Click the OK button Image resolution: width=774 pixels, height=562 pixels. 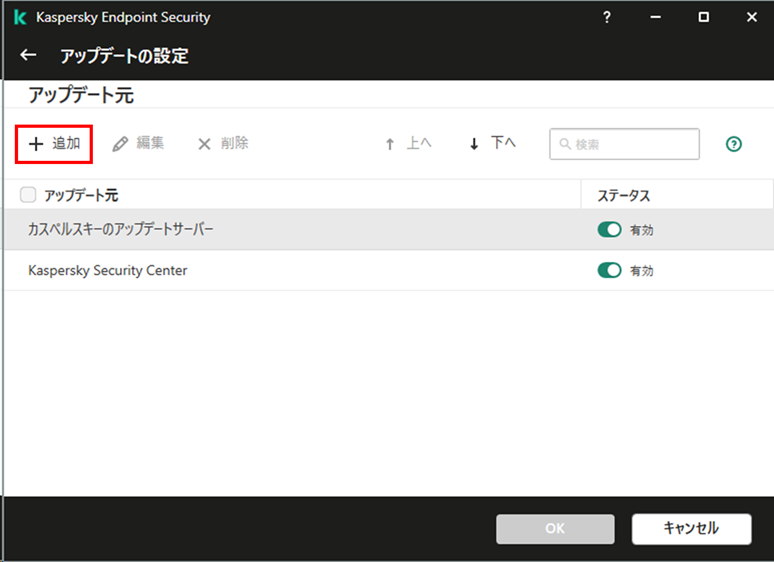(555, 529)
